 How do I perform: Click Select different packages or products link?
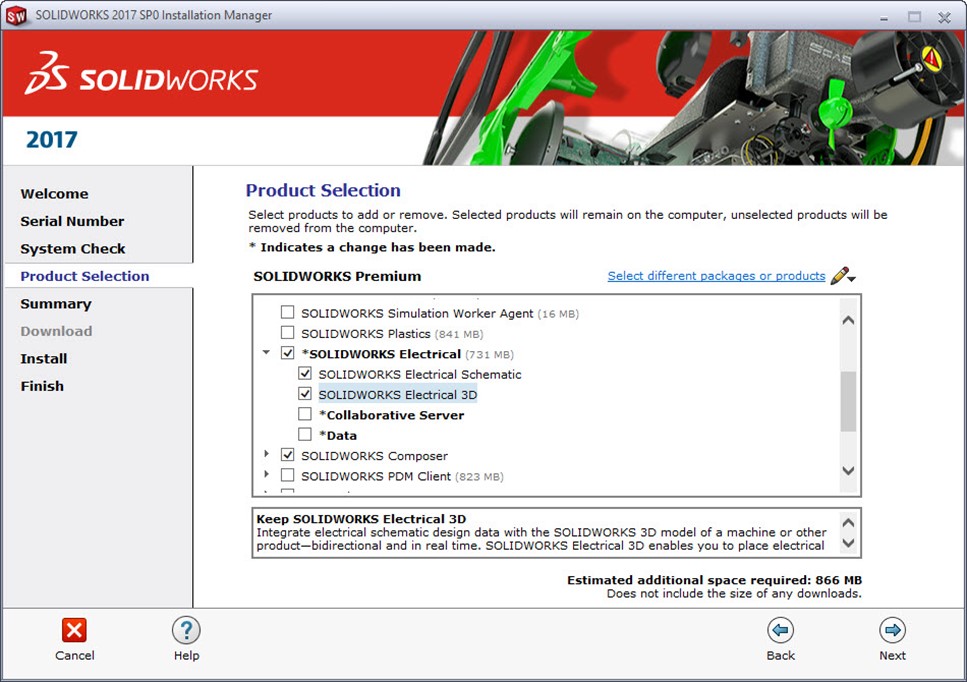pyautogui.click(x=716, y=276)
